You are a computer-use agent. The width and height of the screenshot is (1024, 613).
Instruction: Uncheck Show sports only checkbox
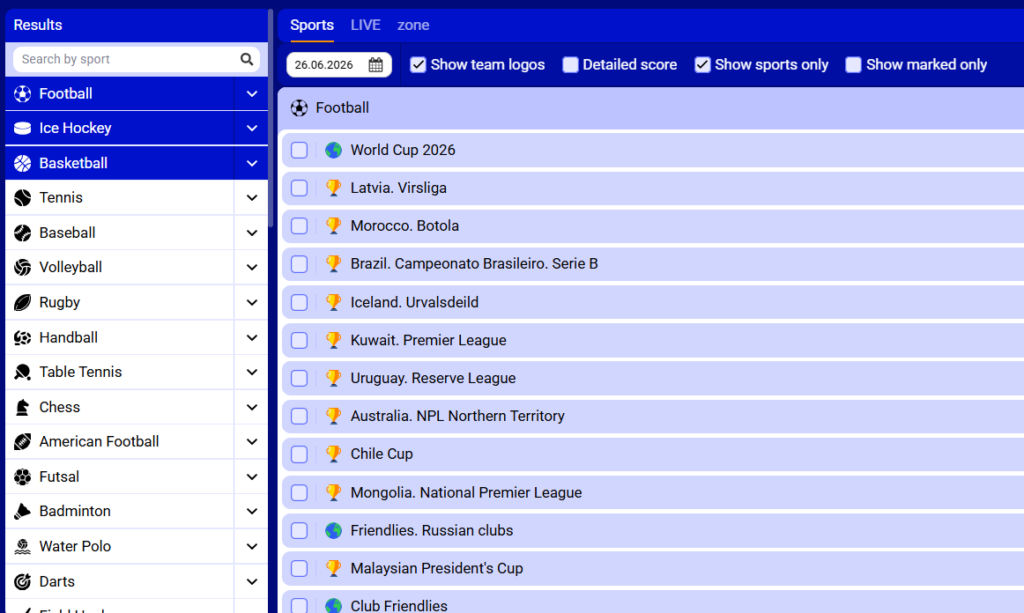point(702,65)
